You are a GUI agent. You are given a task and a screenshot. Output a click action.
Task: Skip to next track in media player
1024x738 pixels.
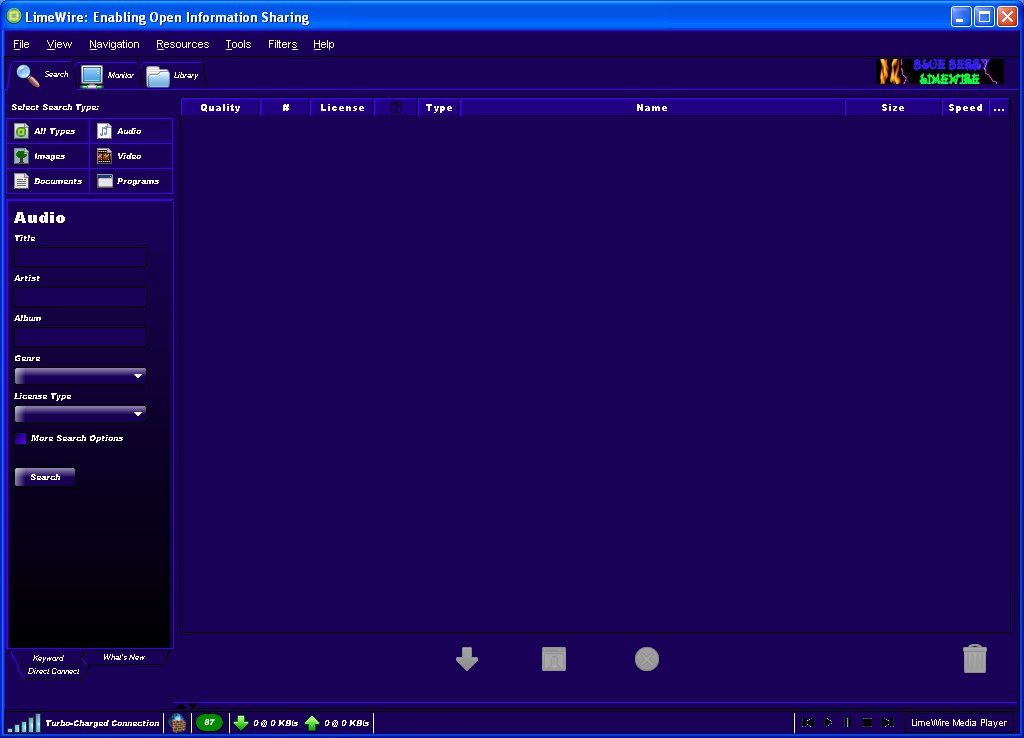point(888,722)
